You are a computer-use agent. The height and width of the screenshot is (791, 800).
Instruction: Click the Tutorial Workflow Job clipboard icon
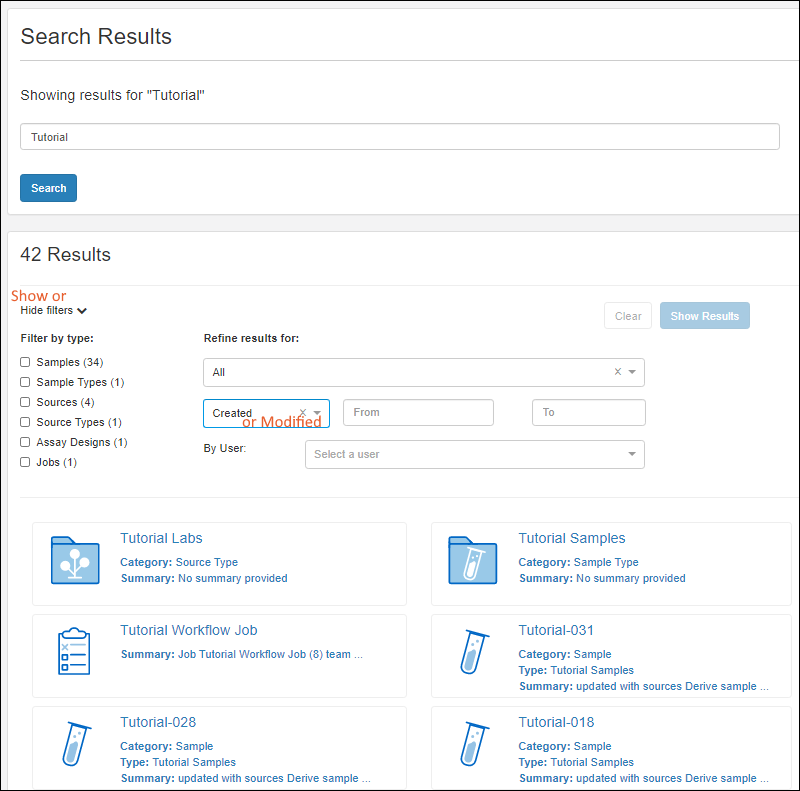tap(75, 653)
